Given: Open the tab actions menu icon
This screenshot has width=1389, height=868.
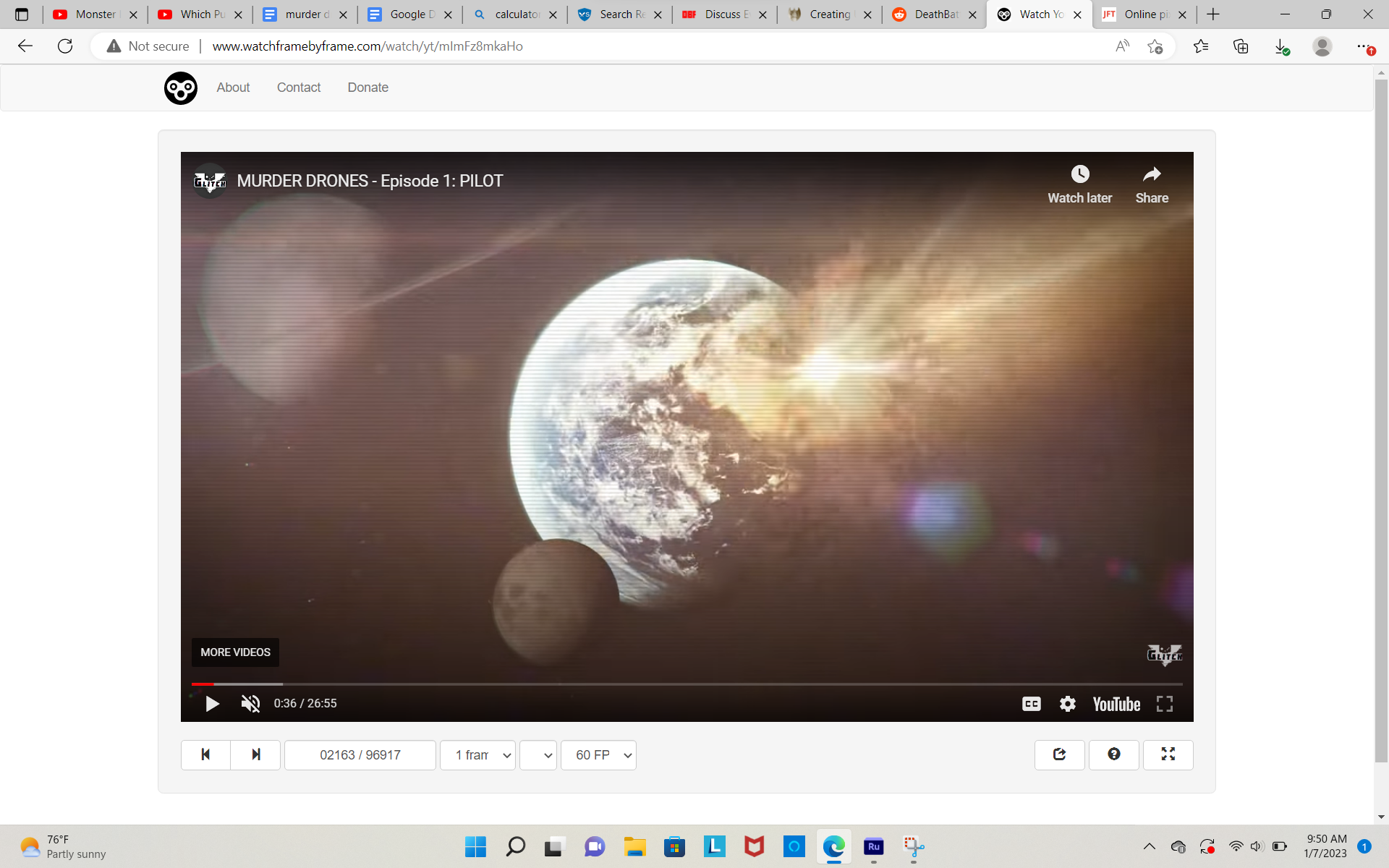Looking at the screenshot, I should point(22,14).
